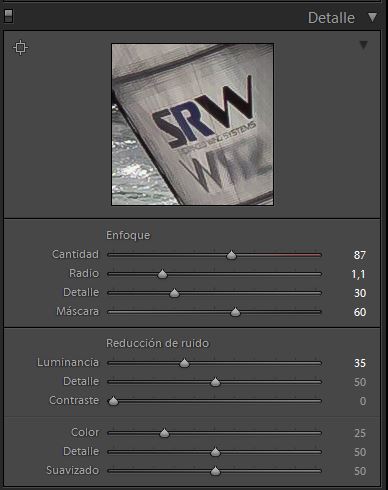The width and height of the screenshot is (388, 490).
Task: Click the Cantidad label
Action: (x=75, y=254)
